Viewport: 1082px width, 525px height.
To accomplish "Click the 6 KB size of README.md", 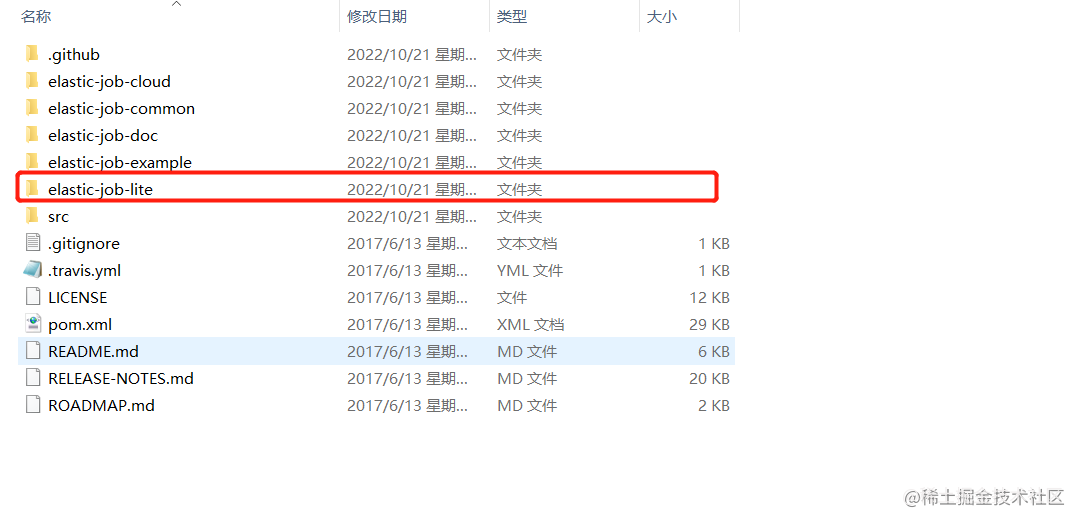I will (x=714, y=352).
